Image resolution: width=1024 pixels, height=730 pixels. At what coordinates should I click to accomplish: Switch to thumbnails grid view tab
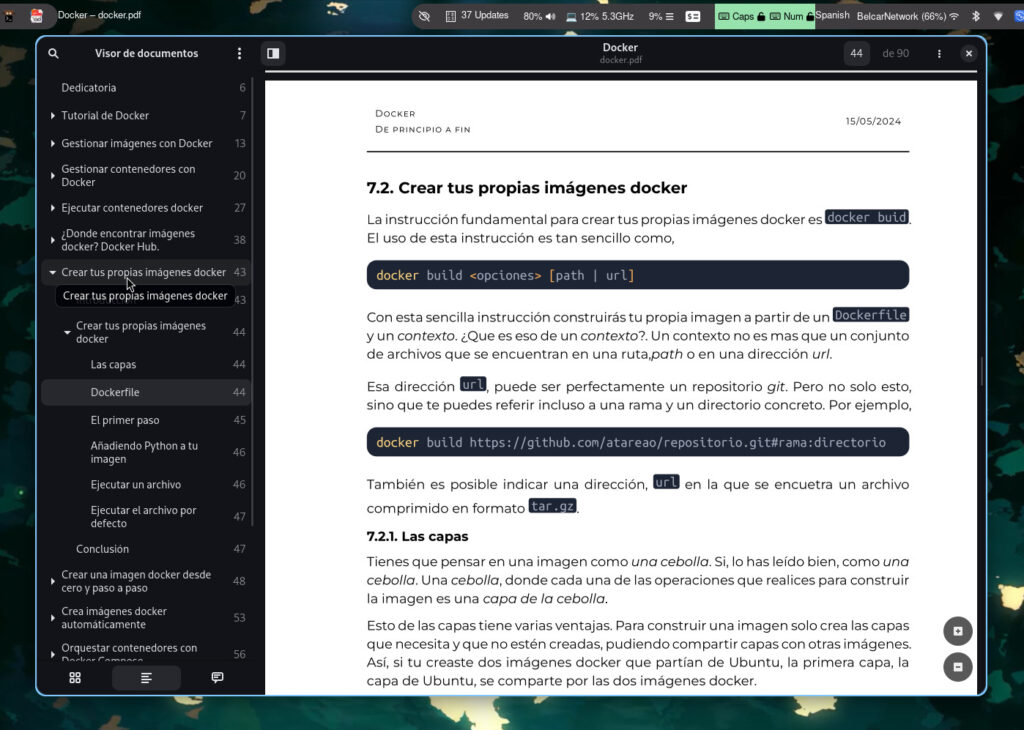(75, 678)
